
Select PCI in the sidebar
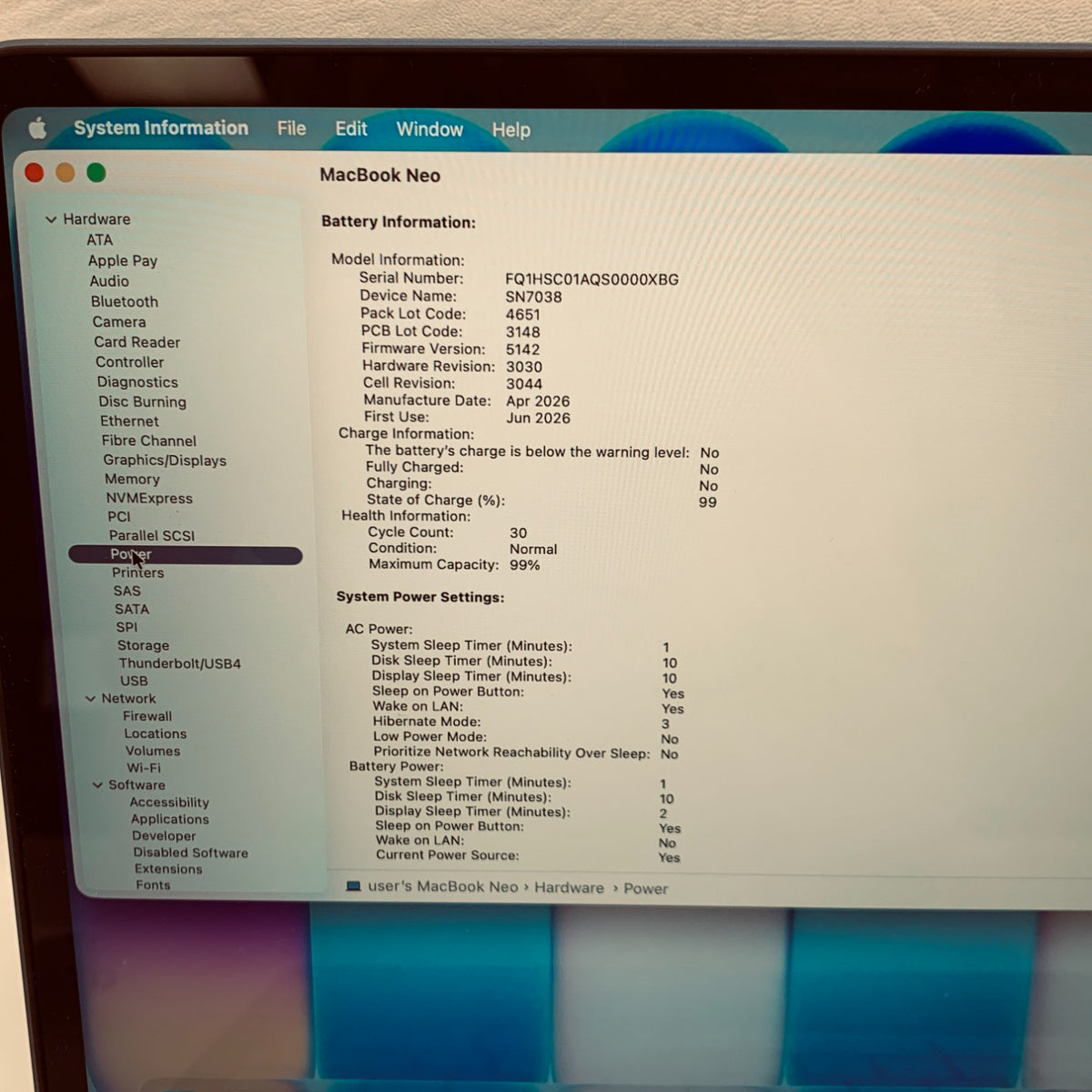point(118,517)
